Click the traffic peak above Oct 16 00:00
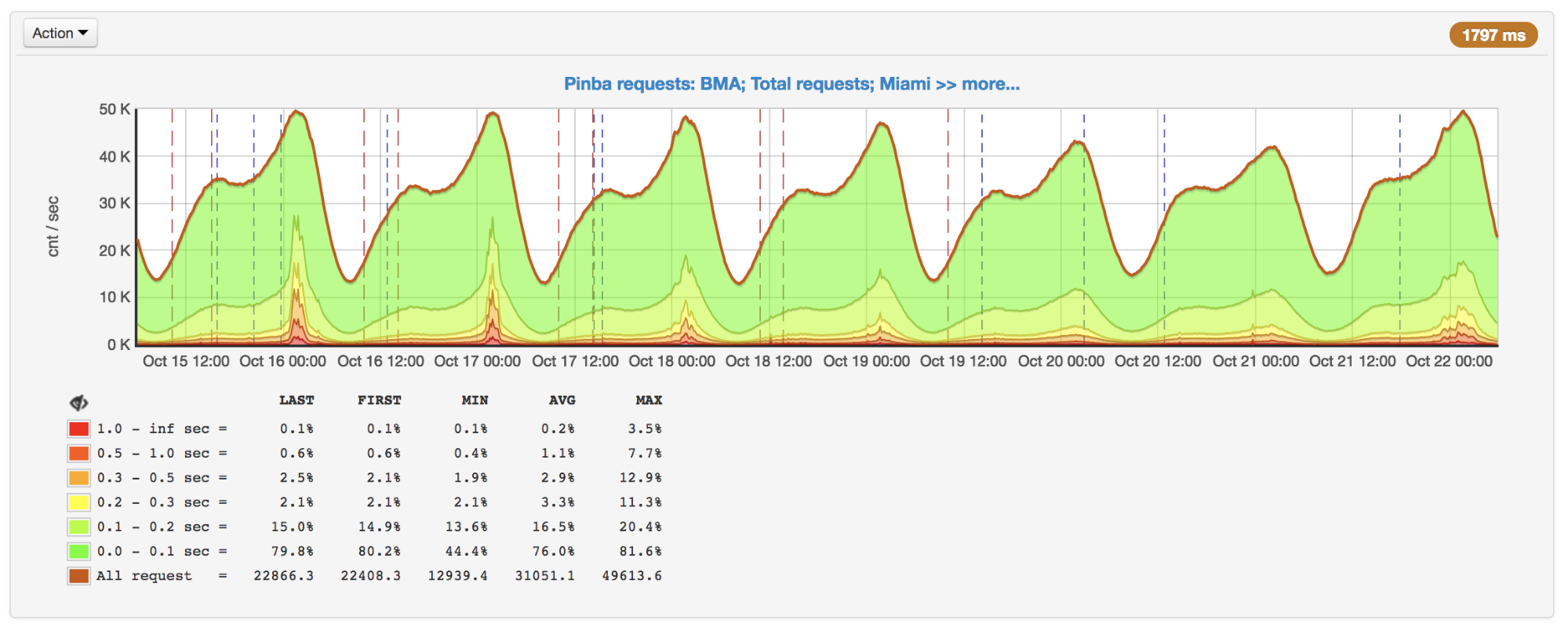This screenshot has width=1568, height=631. [x=297, y=112]
